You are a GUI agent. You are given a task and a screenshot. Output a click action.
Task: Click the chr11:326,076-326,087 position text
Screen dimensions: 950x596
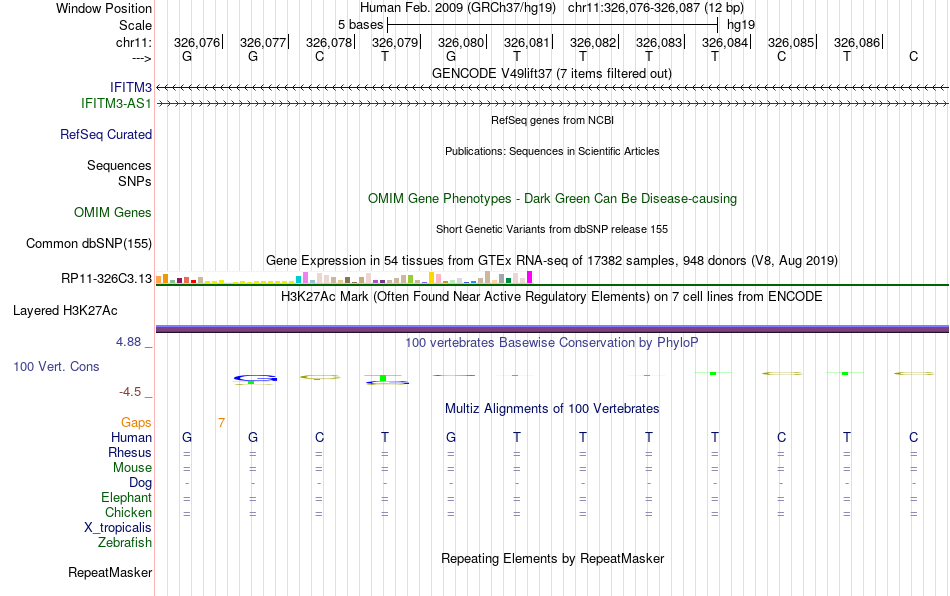[x=656, y=8]
